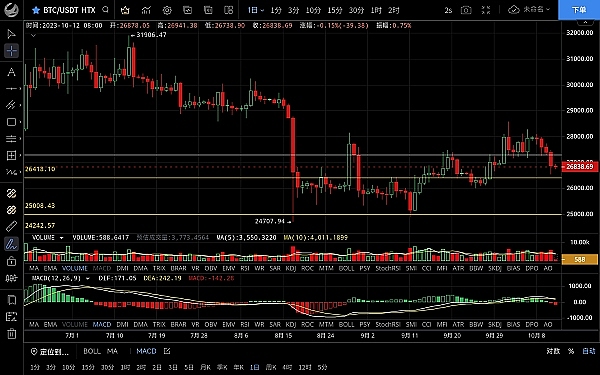Select the text annotation tool
Image resolution: width=600 pixels, height=375 pixels.
pyautogui.click(x=11, y=72)
